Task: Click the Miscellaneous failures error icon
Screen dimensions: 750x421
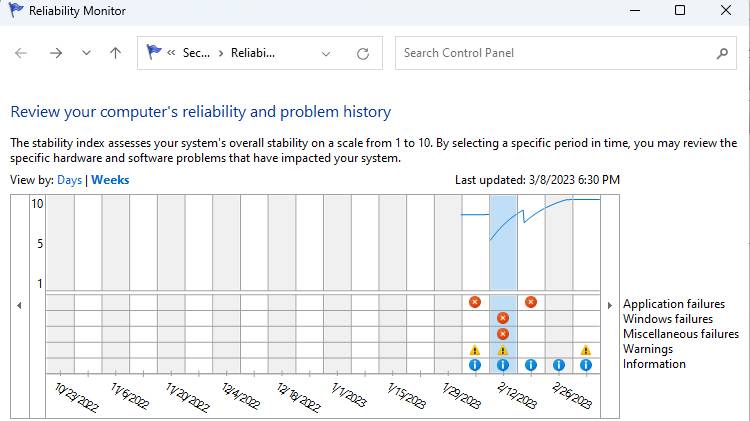Action: tap(503, 334)
